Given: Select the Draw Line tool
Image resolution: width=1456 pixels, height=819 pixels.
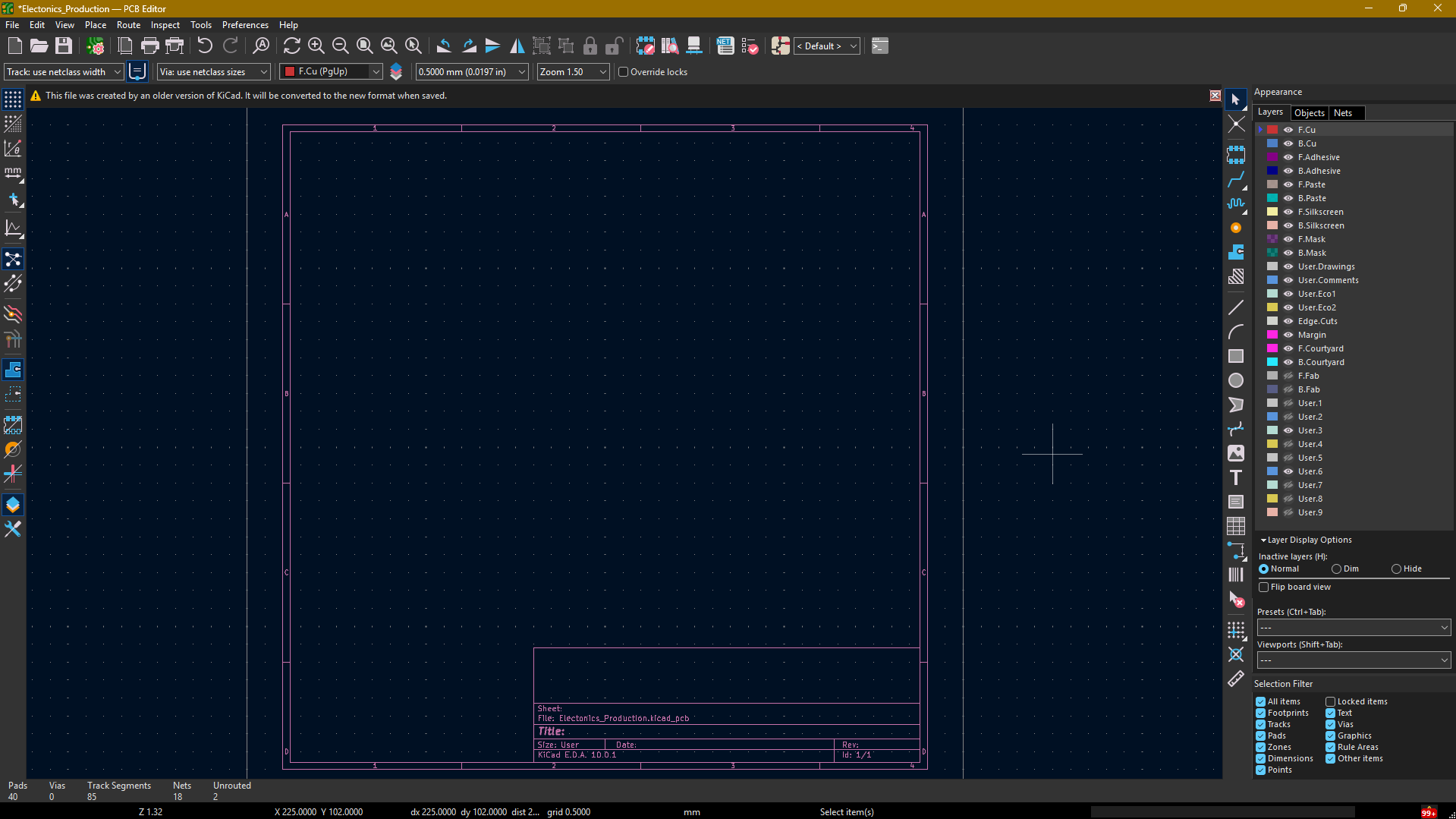Looking at the screenshot, I should (1236, 307).
